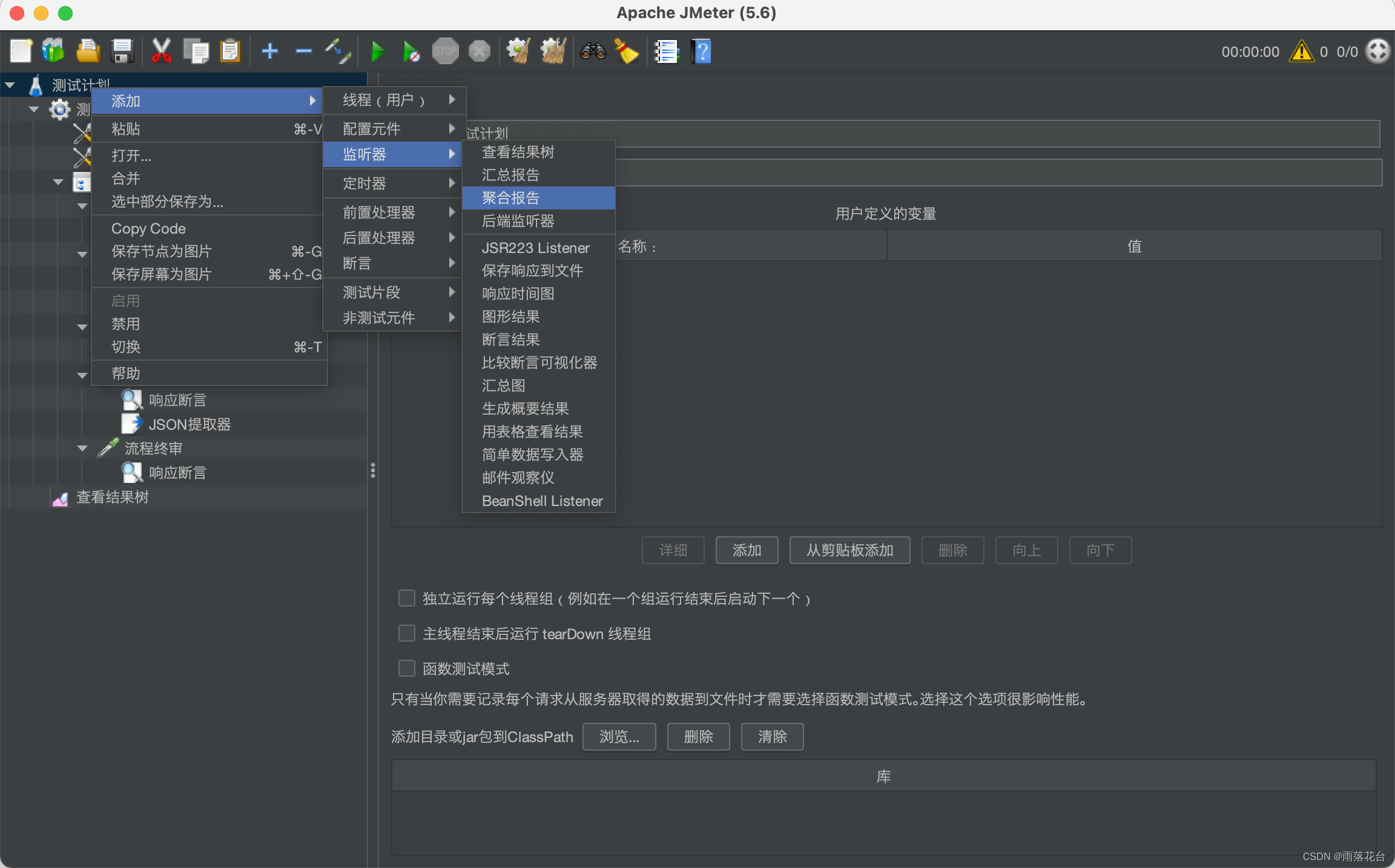Click the binoculars Search icon
This screenshot has width=1395, height=868.
pos(593,51)
